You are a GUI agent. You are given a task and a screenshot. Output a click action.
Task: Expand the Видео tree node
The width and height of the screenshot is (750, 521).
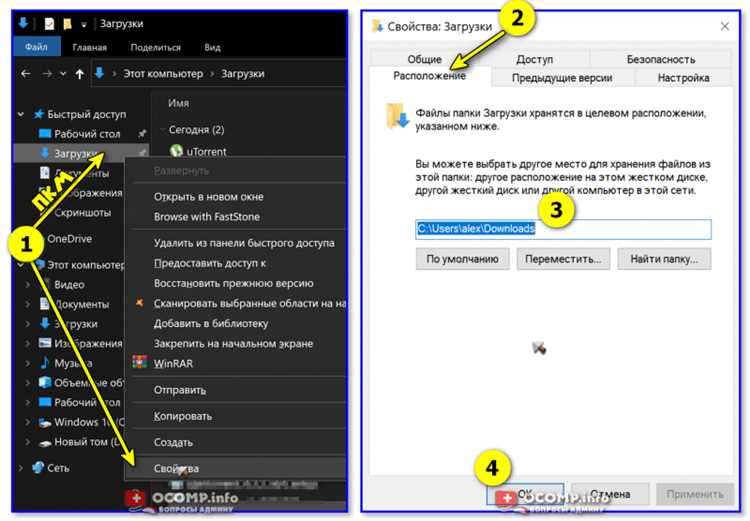coord(28,284)
